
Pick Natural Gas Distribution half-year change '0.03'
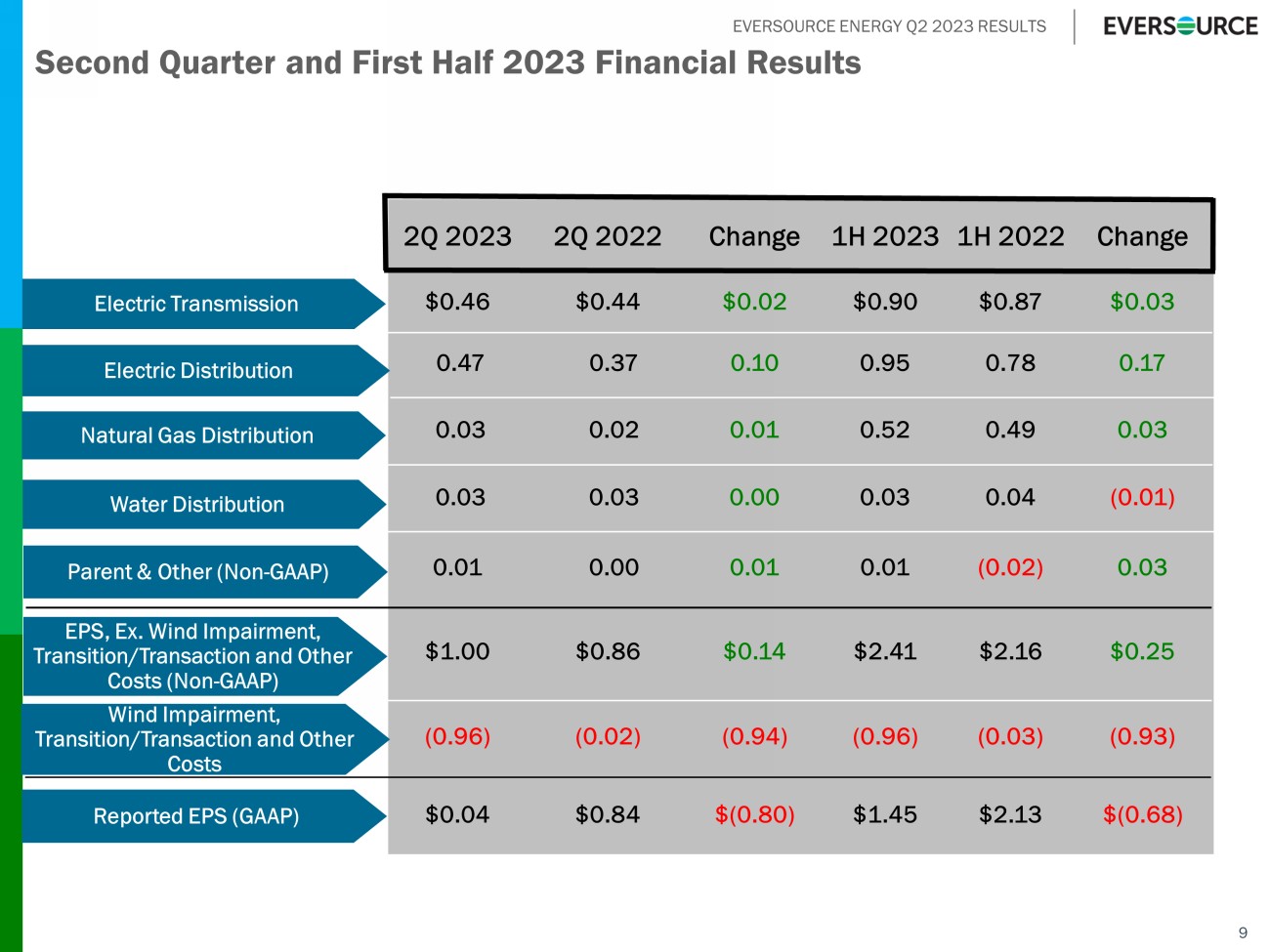[1142, 430]
